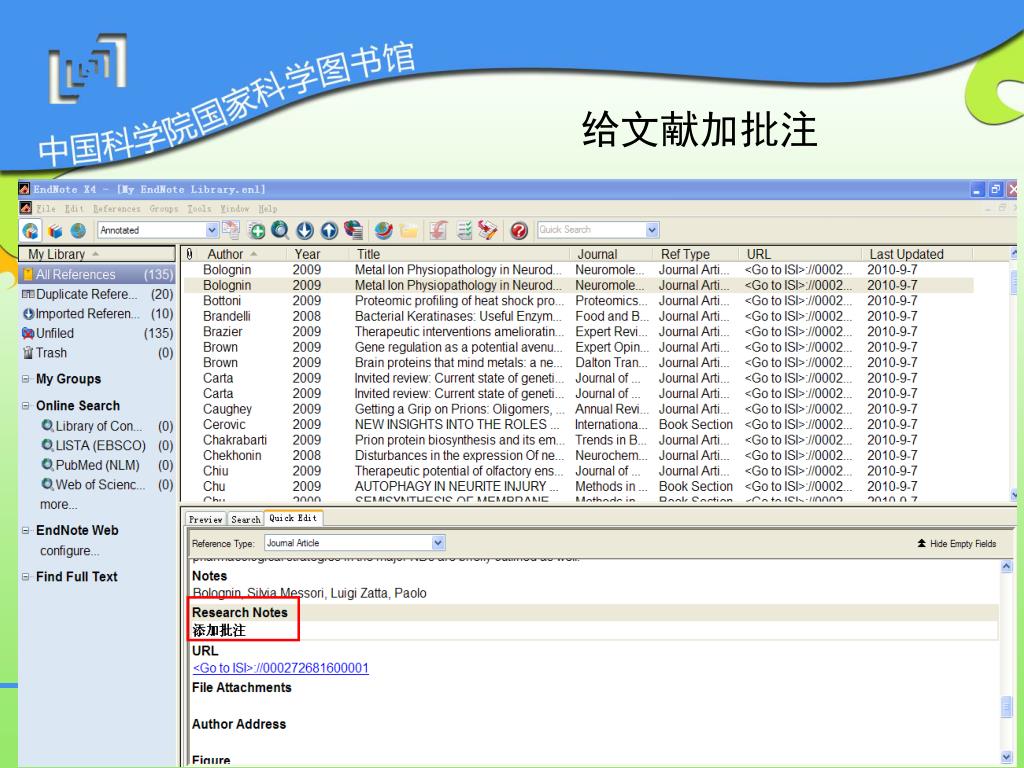Screen dimensions: 1024x768
Task: Collapse the Find Full Text section
Action: (26, 577)
